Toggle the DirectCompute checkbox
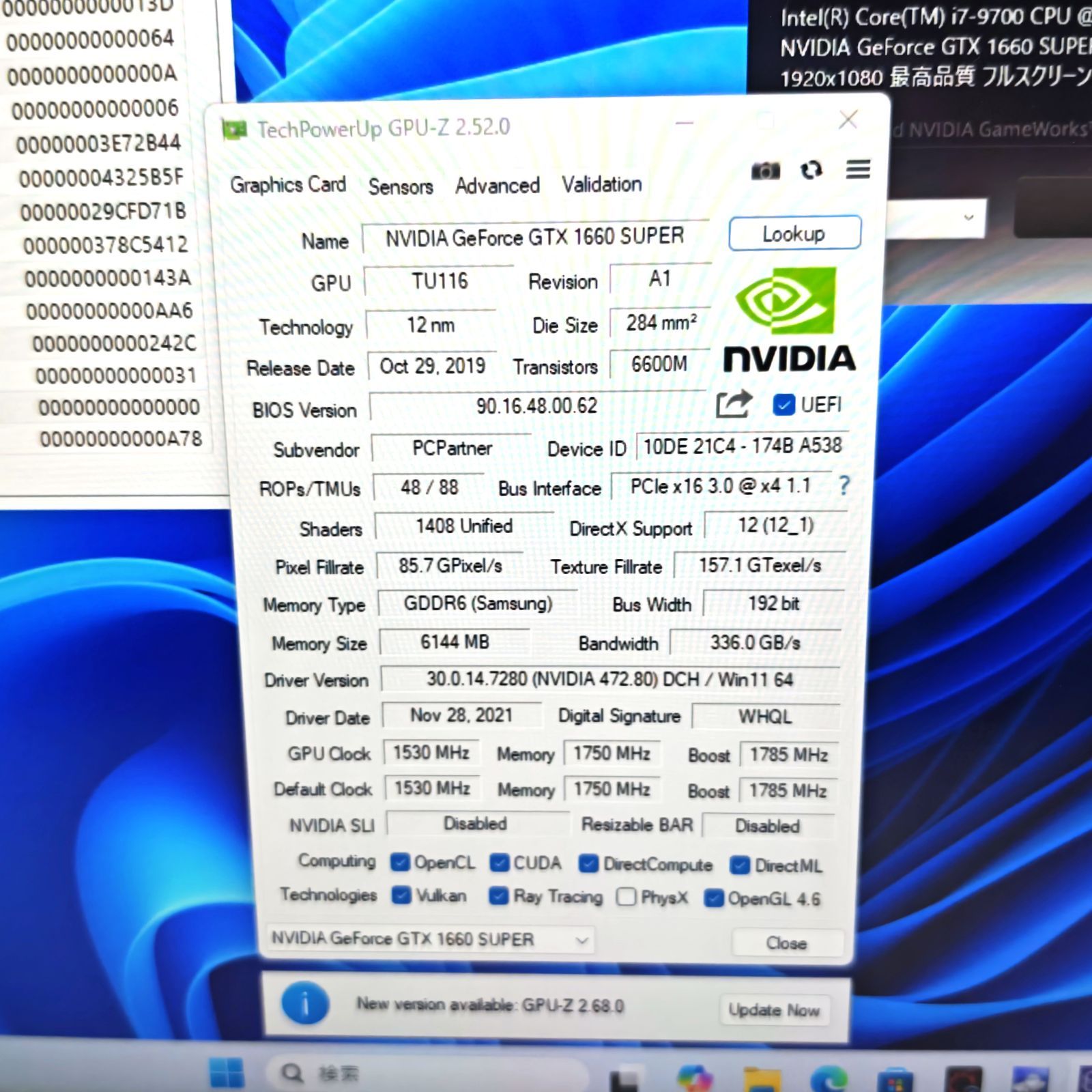 pyautogui.click(x=588, y=864)
